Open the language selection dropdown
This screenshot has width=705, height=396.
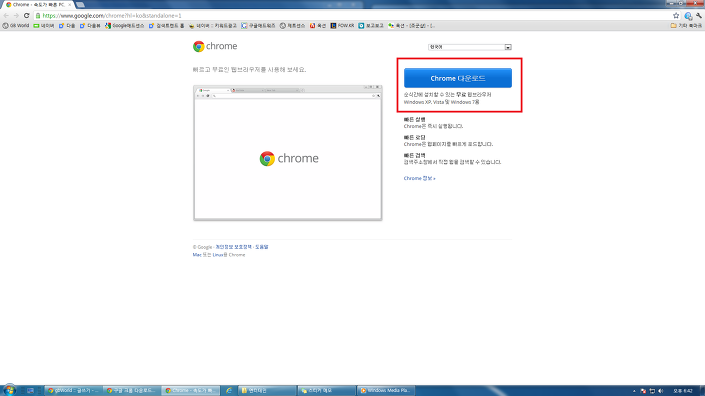pyautogui.click(x=470, y=47)
